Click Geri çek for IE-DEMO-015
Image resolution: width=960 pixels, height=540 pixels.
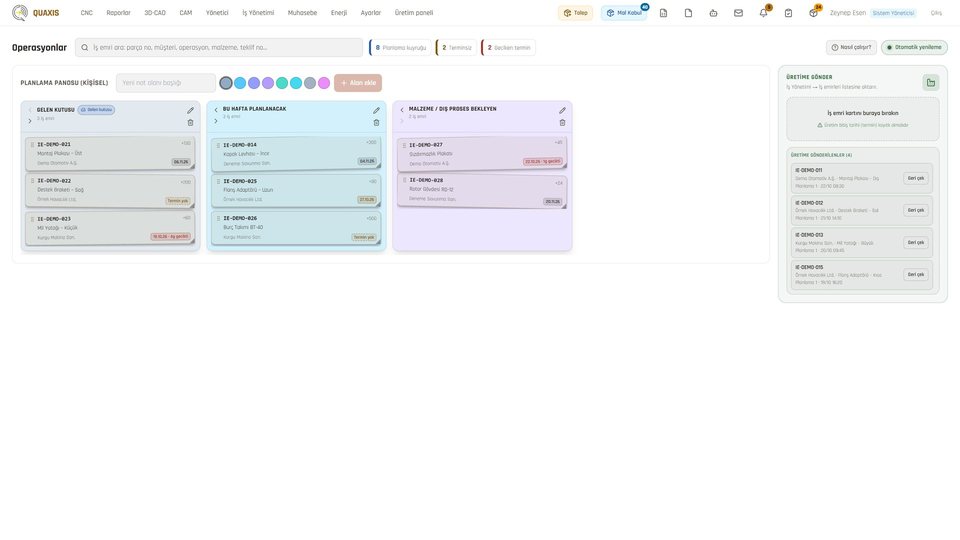click(916, 274)
